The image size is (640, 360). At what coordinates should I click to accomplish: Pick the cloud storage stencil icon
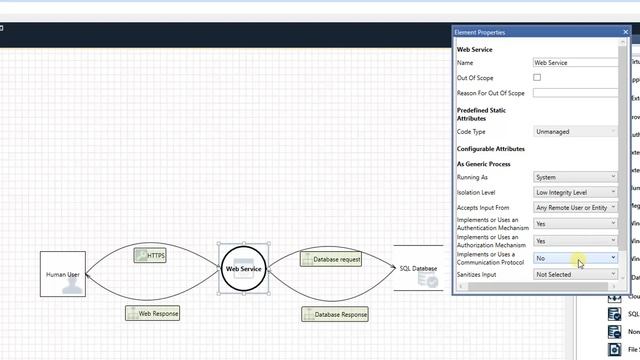pos(614,298)
